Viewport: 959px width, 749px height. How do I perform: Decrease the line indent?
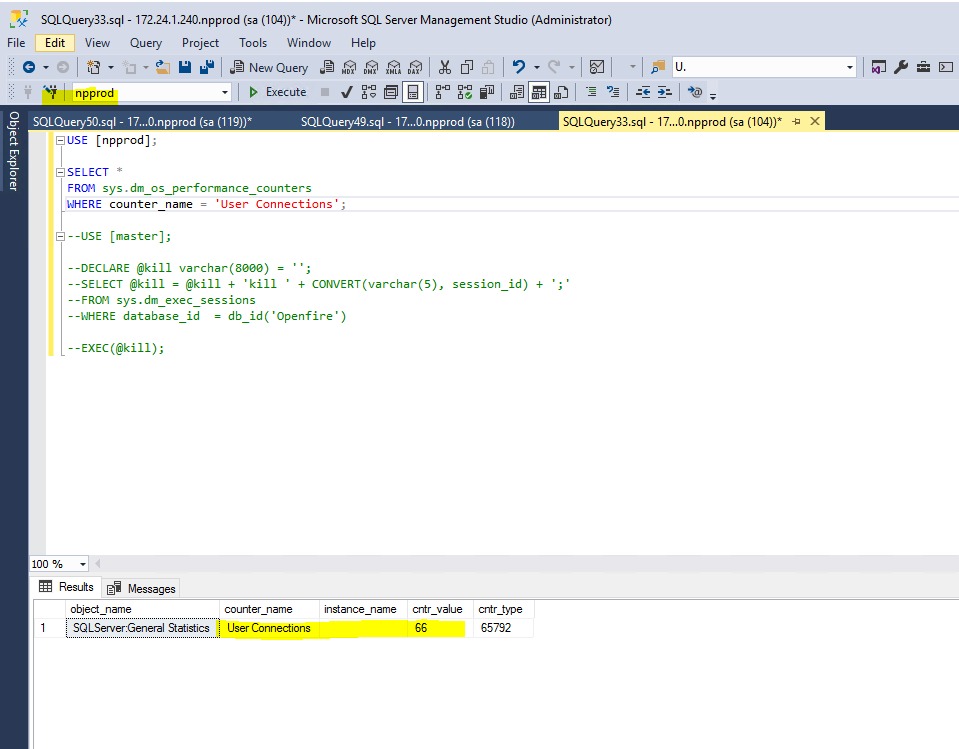tap(643, 92)
